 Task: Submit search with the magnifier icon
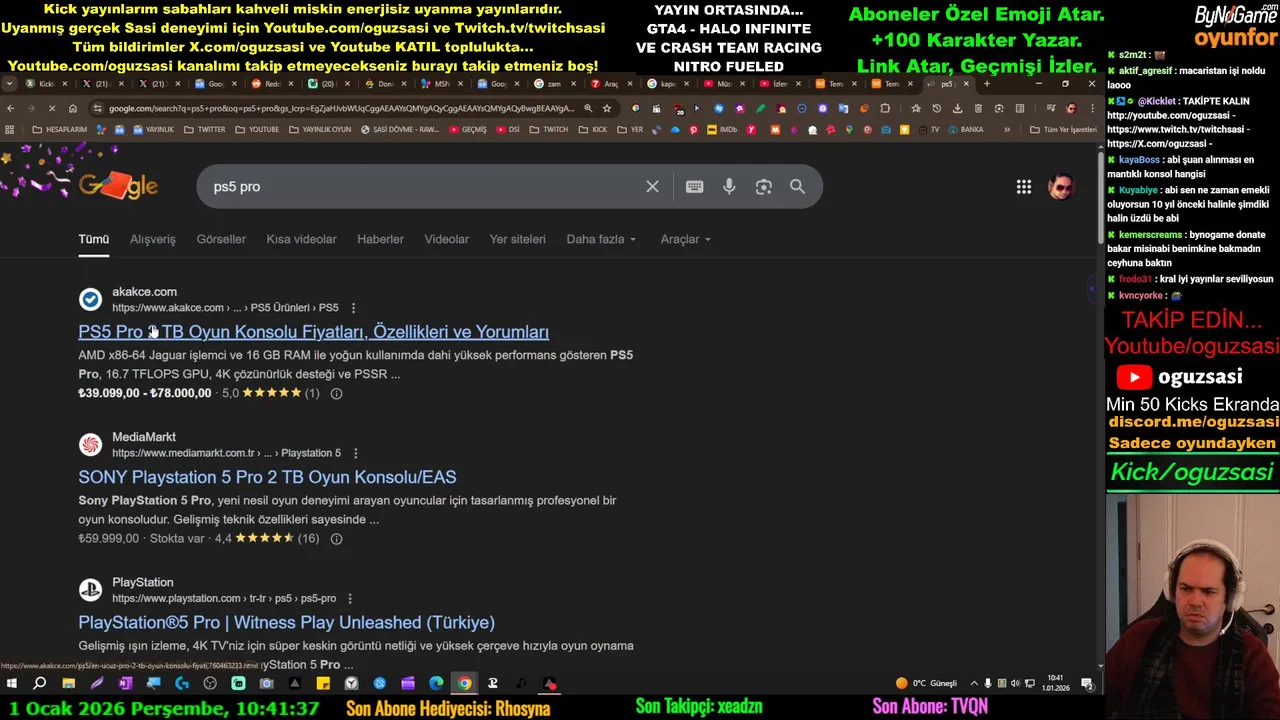[x=797, y=187]
